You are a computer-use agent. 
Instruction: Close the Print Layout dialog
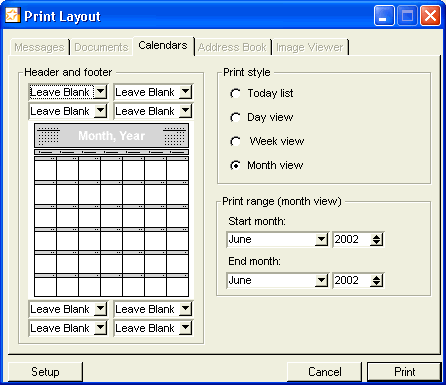(430, 16)
